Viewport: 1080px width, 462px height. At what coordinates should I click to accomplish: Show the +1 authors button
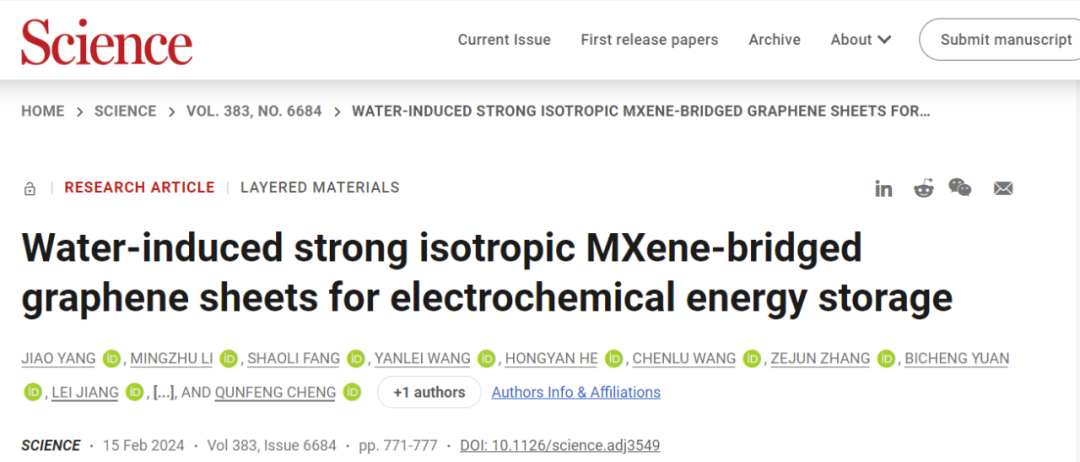pos(429,392)
